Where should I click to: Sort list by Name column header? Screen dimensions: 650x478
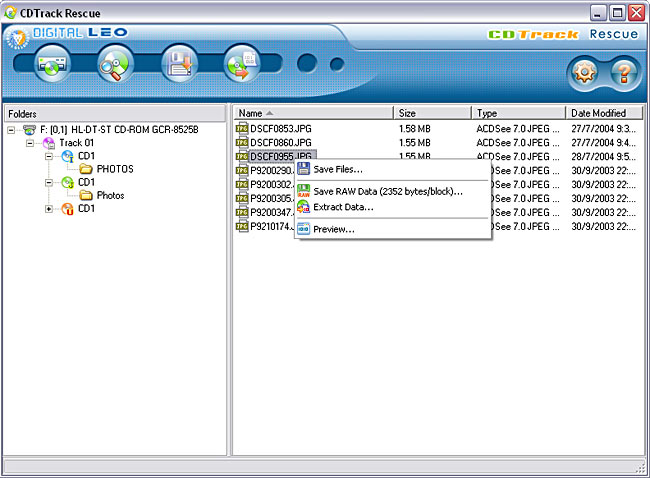pyautogui.click(x=314, y=113)
